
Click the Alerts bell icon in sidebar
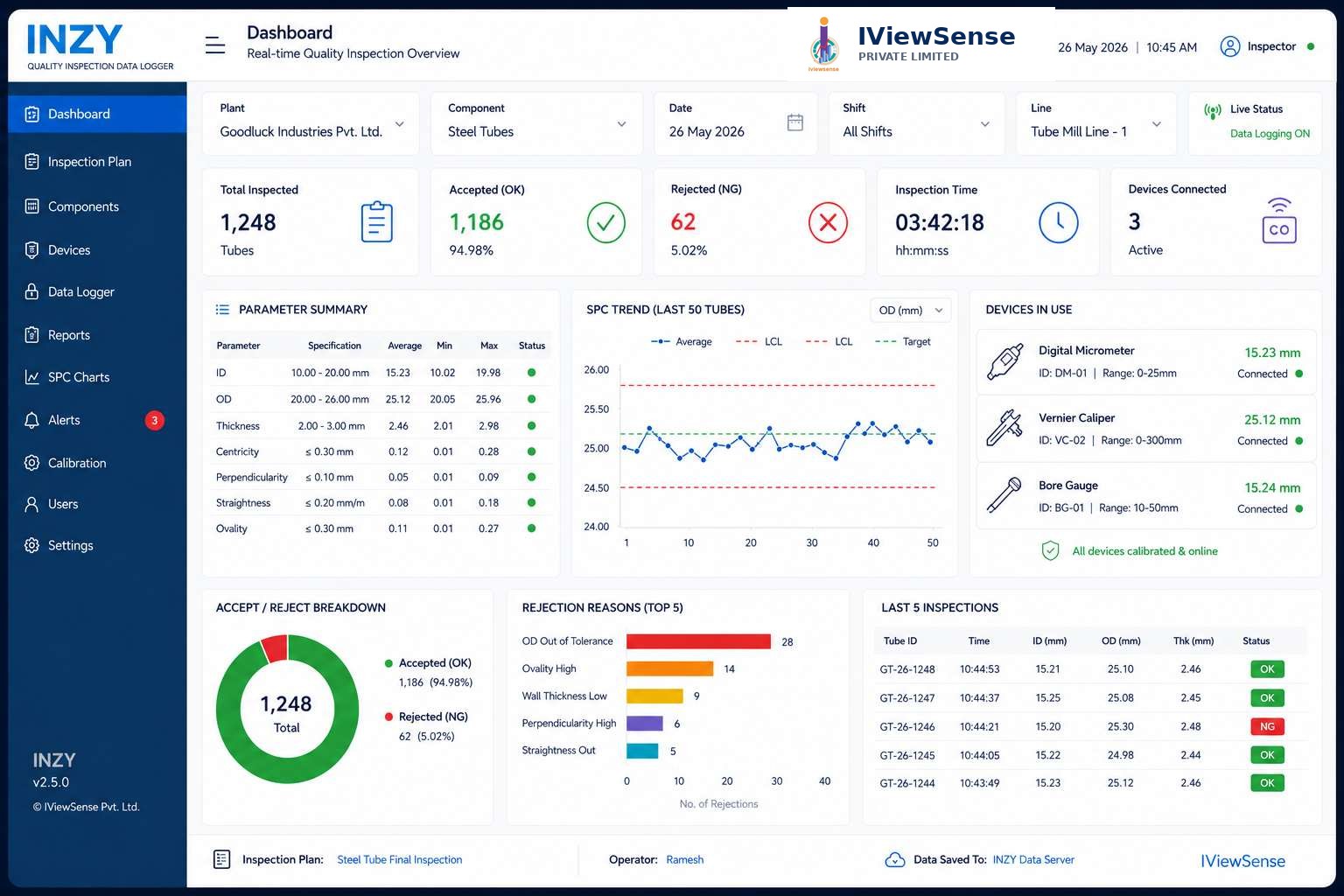[x=32, y=420]
